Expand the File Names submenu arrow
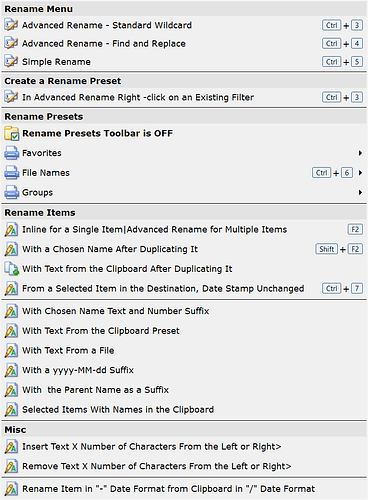This screenshot has height=500, width=368. (360, 173)
